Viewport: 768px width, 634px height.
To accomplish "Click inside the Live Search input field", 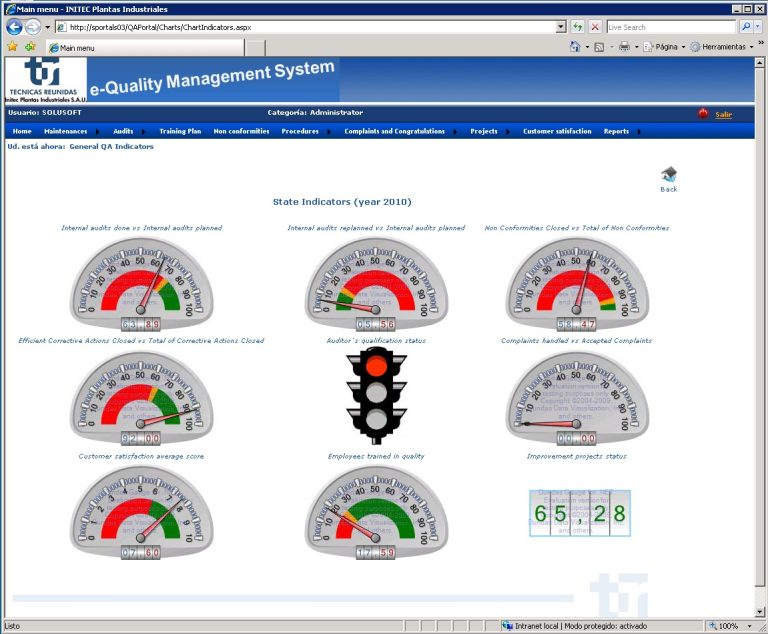I will [x=670, y=27].
